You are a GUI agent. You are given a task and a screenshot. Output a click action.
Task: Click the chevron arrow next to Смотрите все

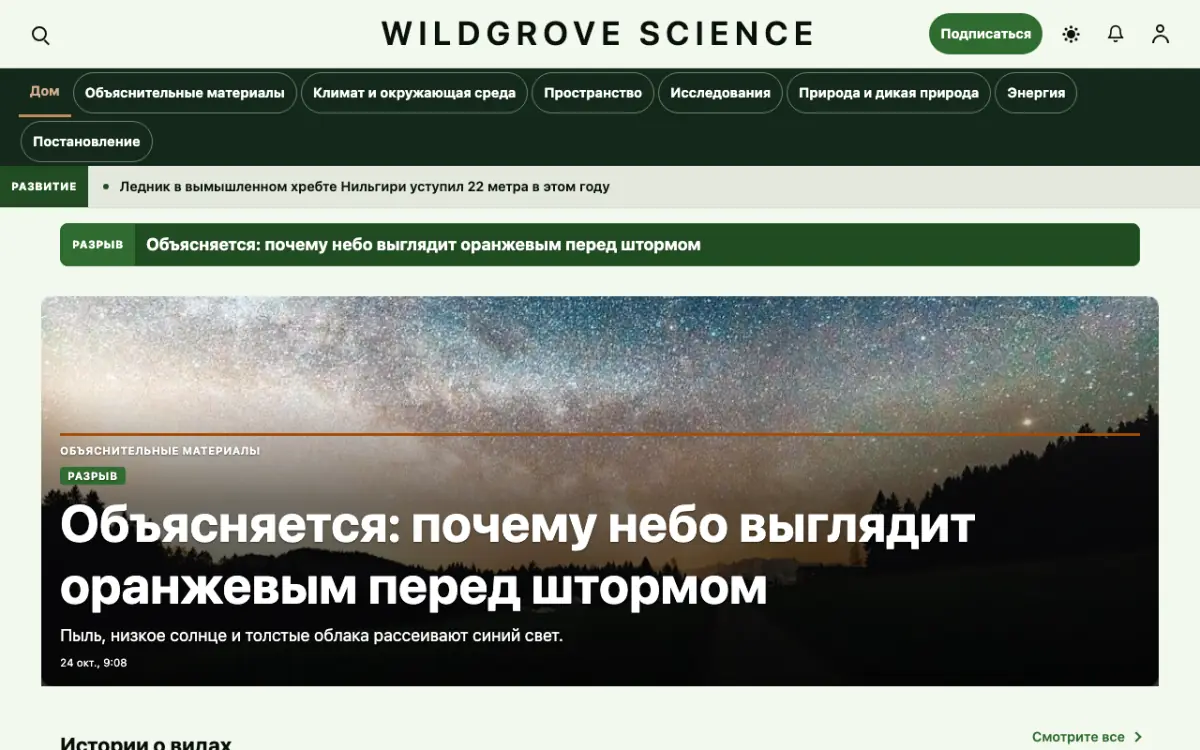click(1137, 737)
